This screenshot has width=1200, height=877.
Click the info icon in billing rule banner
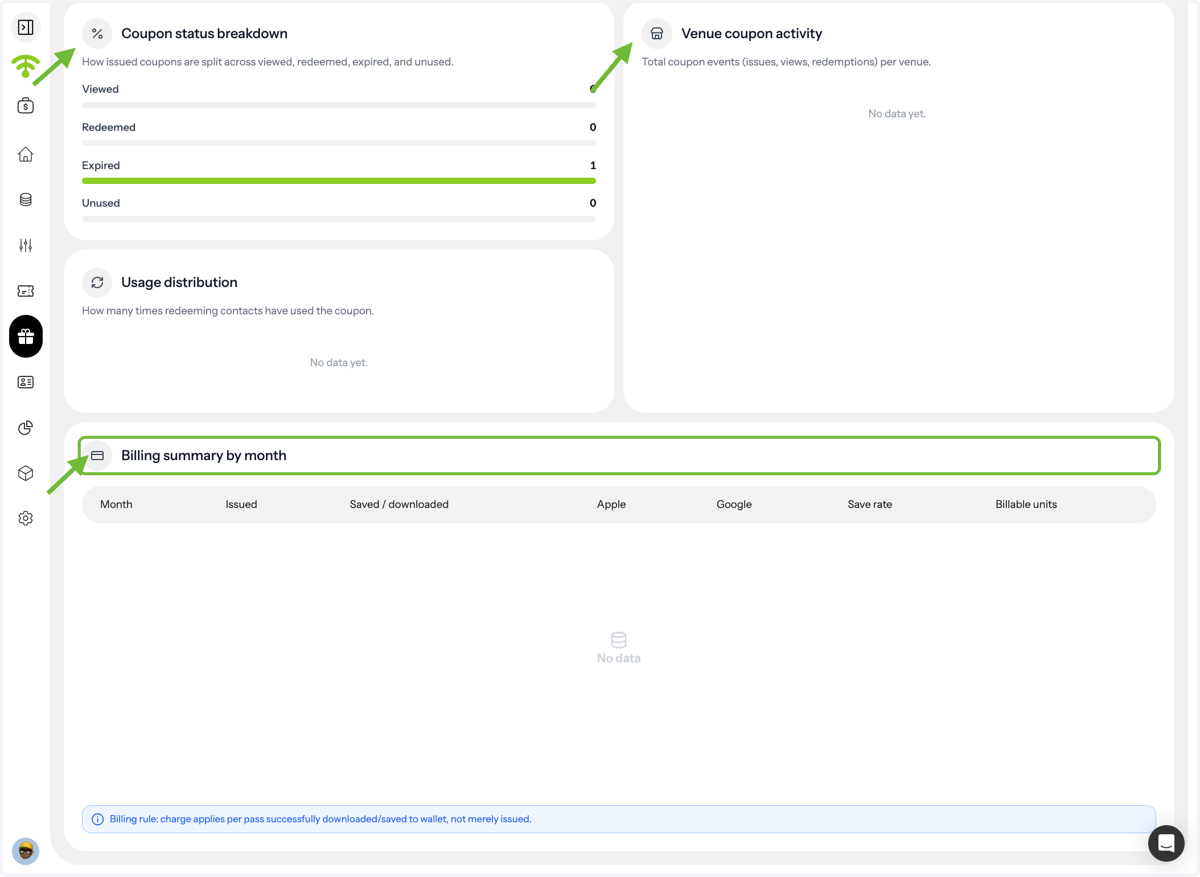(x=98, y=819)
